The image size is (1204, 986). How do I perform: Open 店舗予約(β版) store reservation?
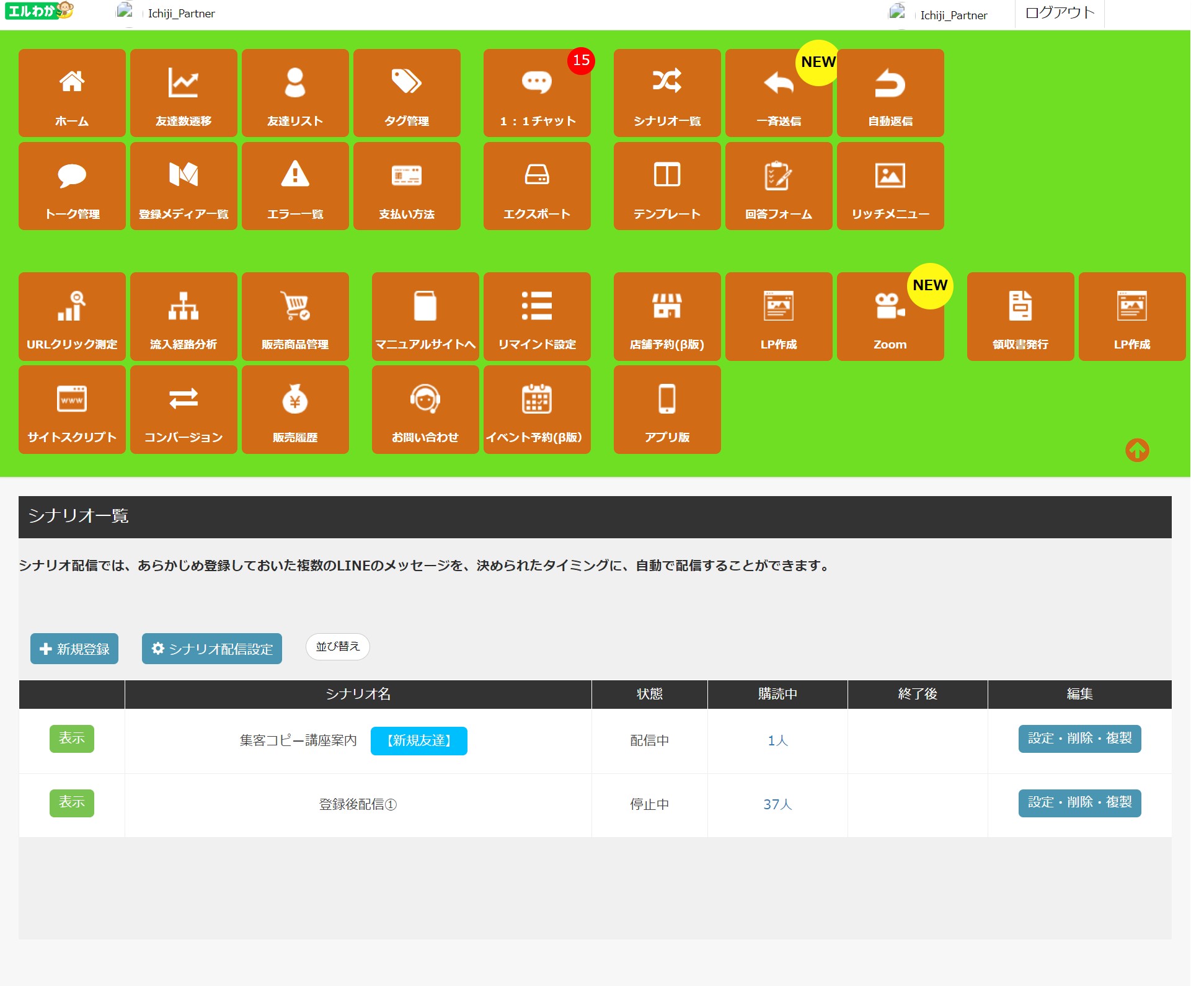tap(667, 316)
